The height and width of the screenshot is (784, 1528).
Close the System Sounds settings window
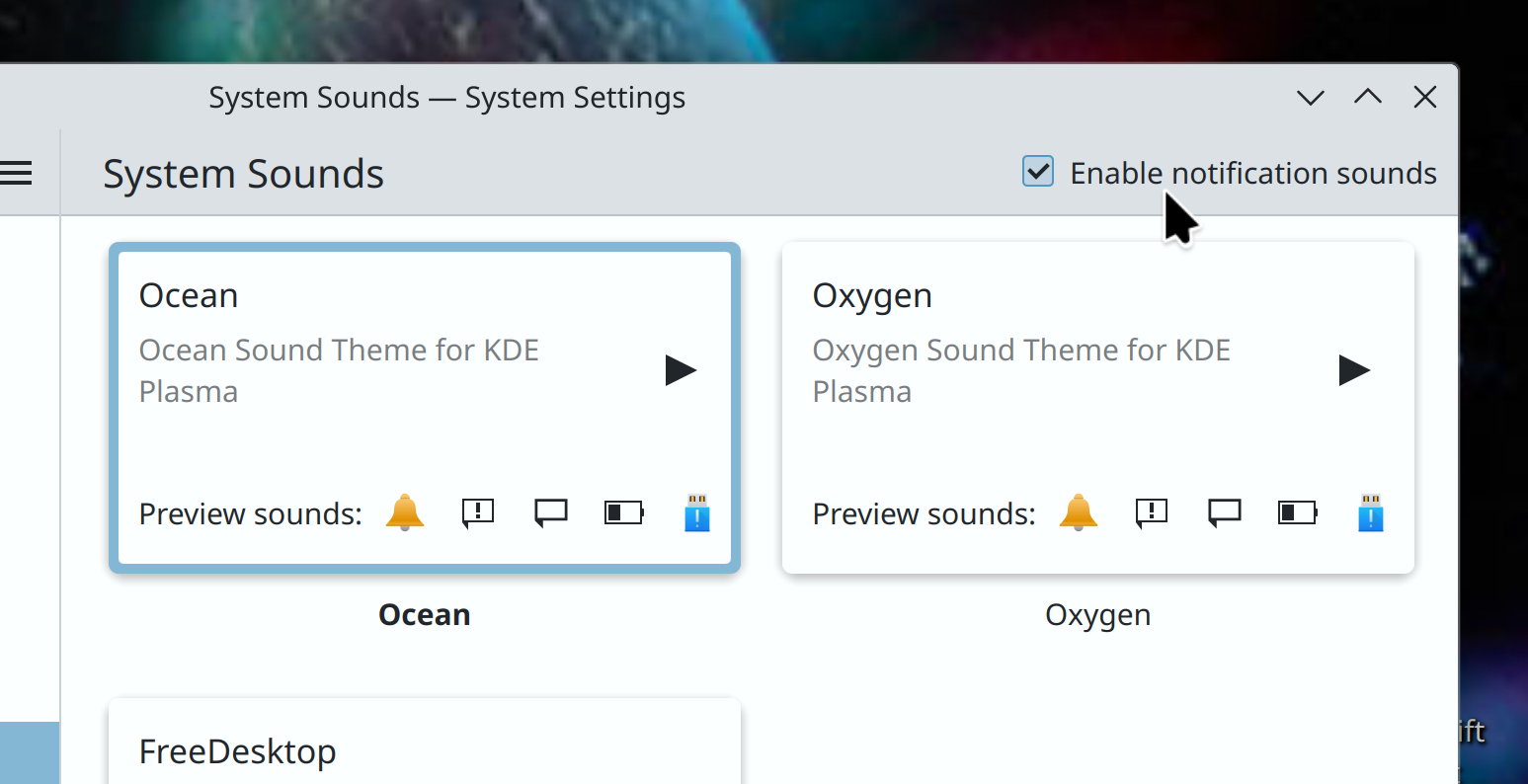click(1425, 97)
